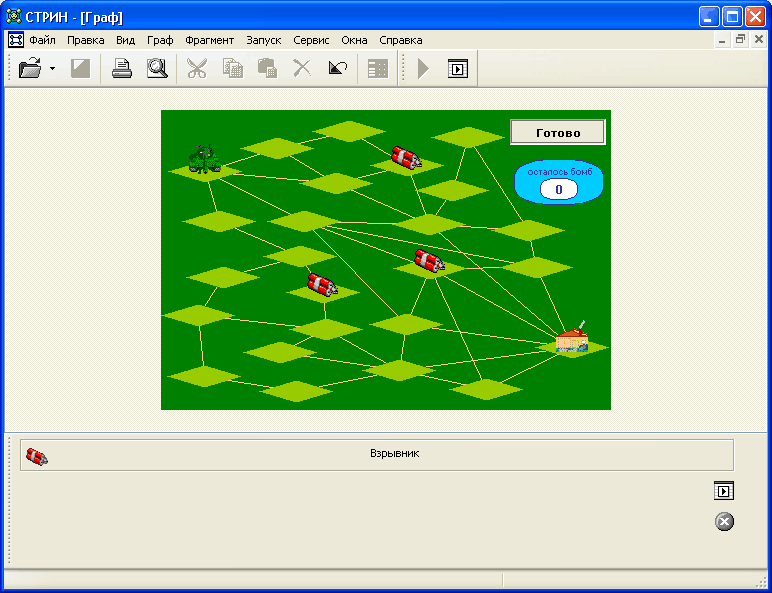Viewport: 772px width, 593px height.
Task: Select the dynamite nearest the Готово button
Action: (x=406, y=157)
